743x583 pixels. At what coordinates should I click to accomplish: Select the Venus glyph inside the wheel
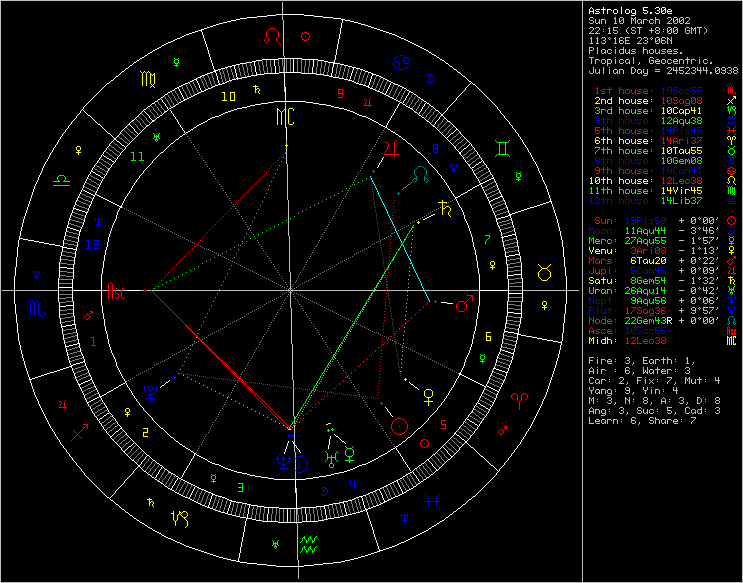click(429, 395)
